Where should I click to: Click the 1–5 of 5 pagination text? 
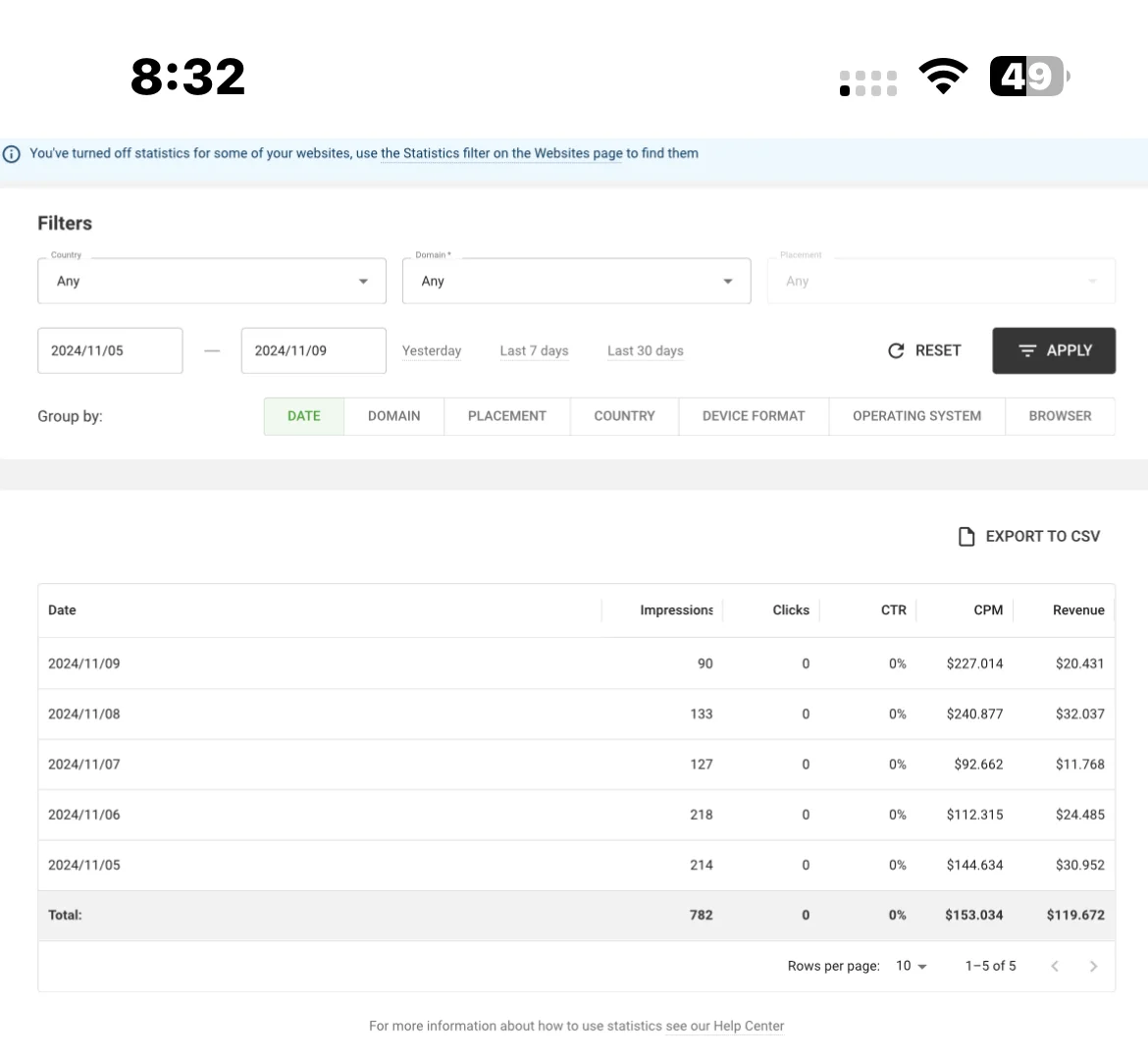(991, 966)
